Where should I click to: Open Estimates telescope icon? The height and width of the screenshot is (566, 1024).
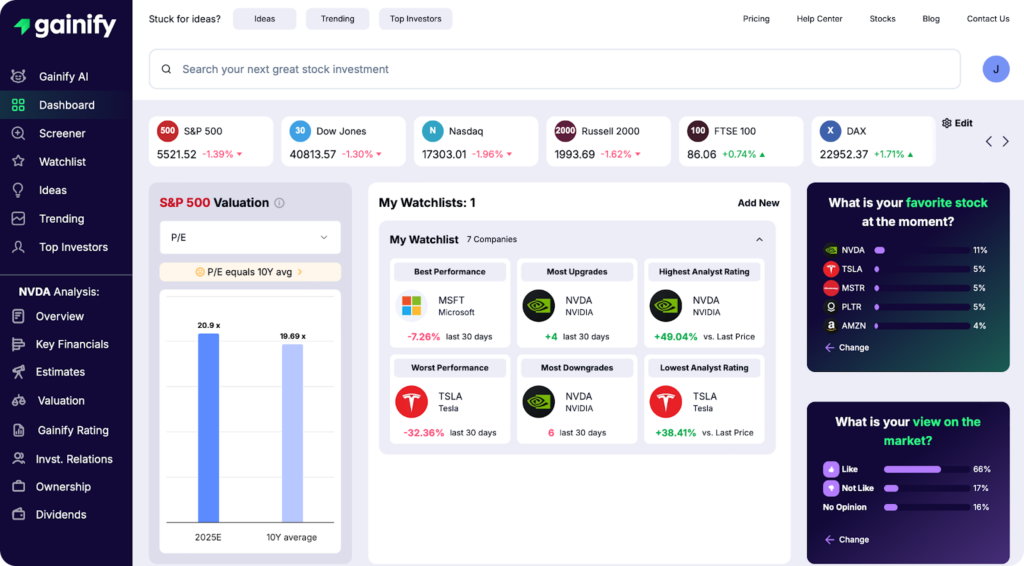click(18, 371)
